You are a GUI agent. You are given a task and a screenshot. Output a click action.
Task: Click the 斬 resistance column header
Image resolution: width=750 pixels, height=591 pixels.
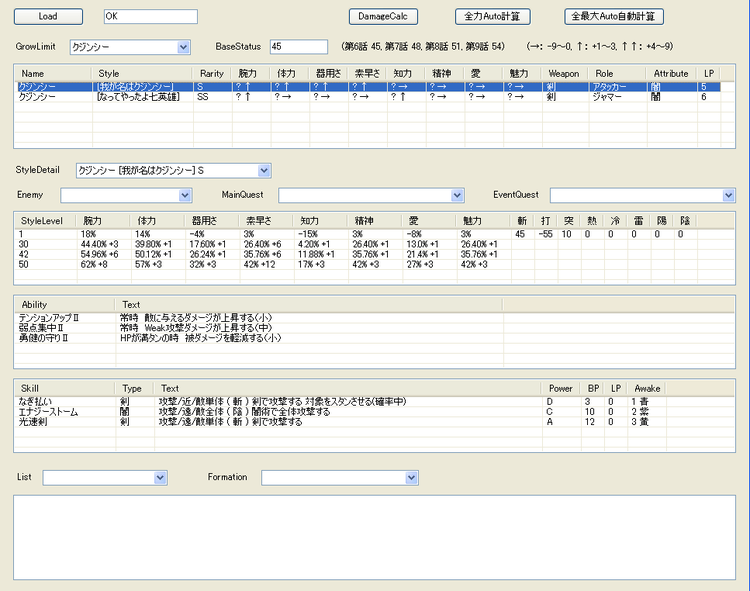coord(522,221)
